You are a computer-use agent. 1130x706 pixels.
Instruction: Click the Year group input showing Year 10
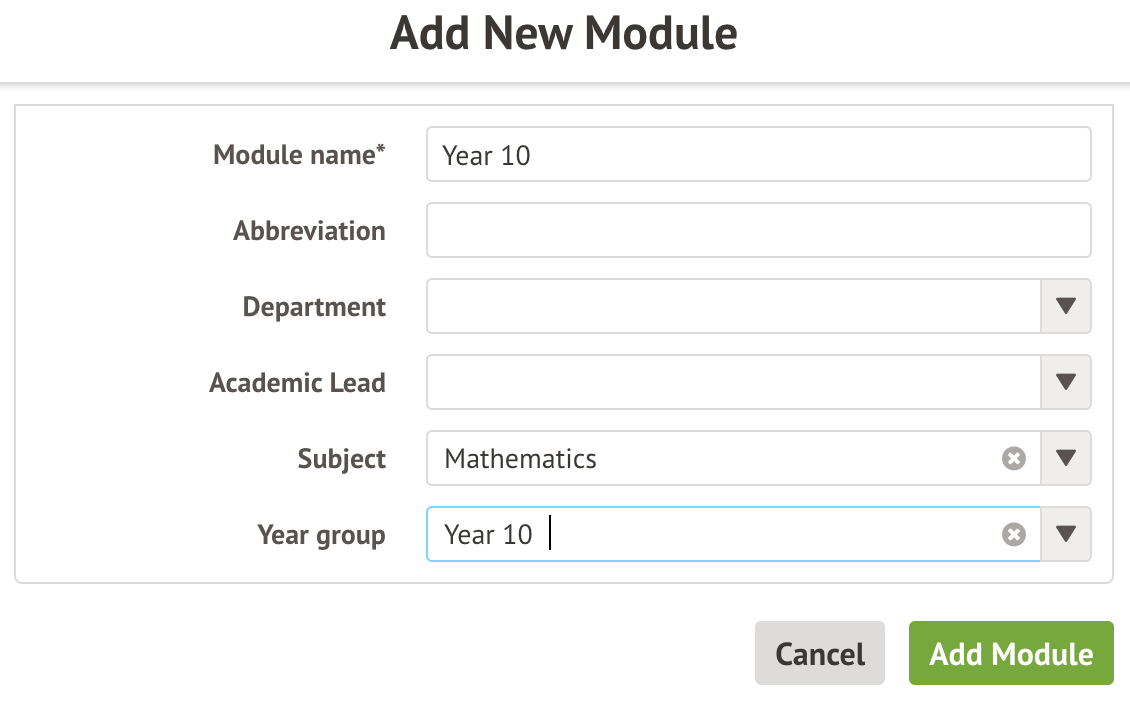point(700,534)
